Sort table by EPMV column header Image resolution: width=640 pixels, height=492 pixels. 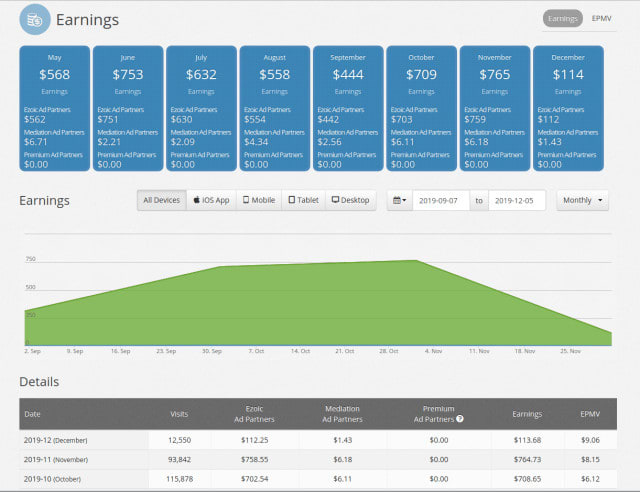(x=591, y=413)
